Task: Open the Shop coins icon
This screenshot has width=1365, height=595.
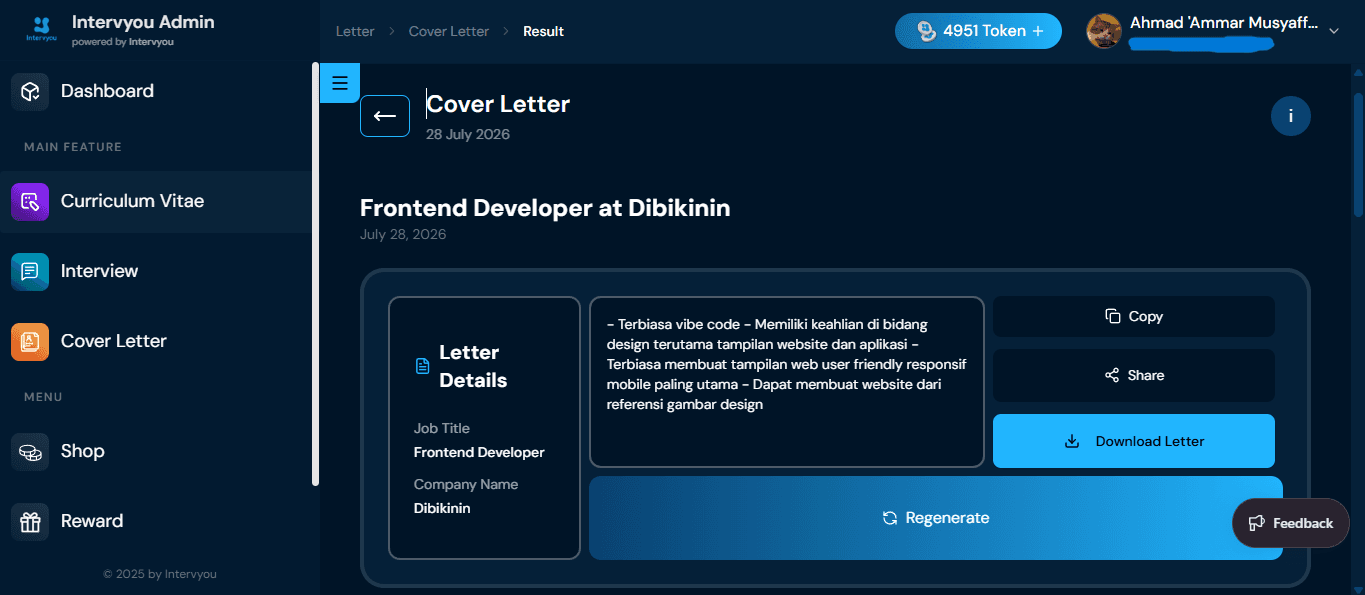Action: click(x=30, y=451)
